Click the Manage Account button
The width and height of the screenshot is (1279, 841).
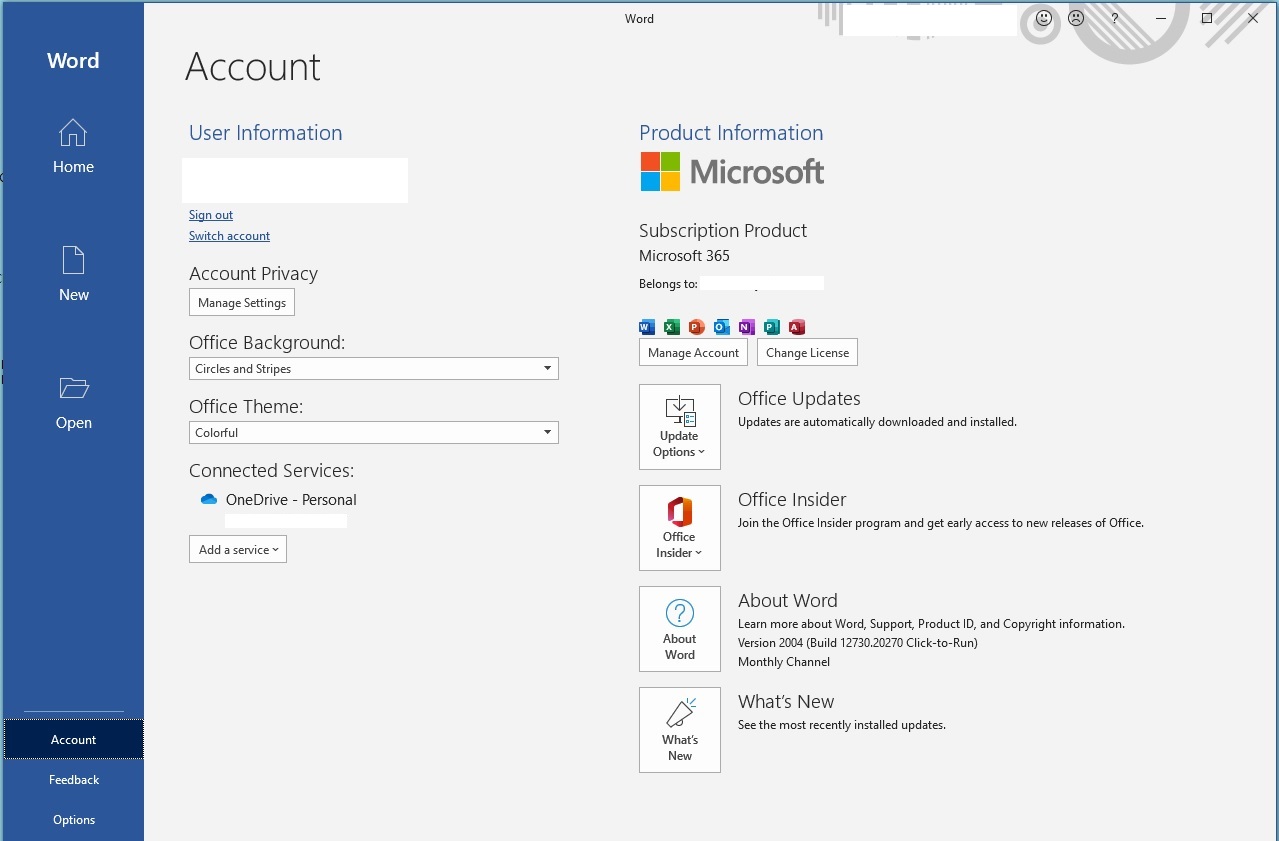[694, 352]
